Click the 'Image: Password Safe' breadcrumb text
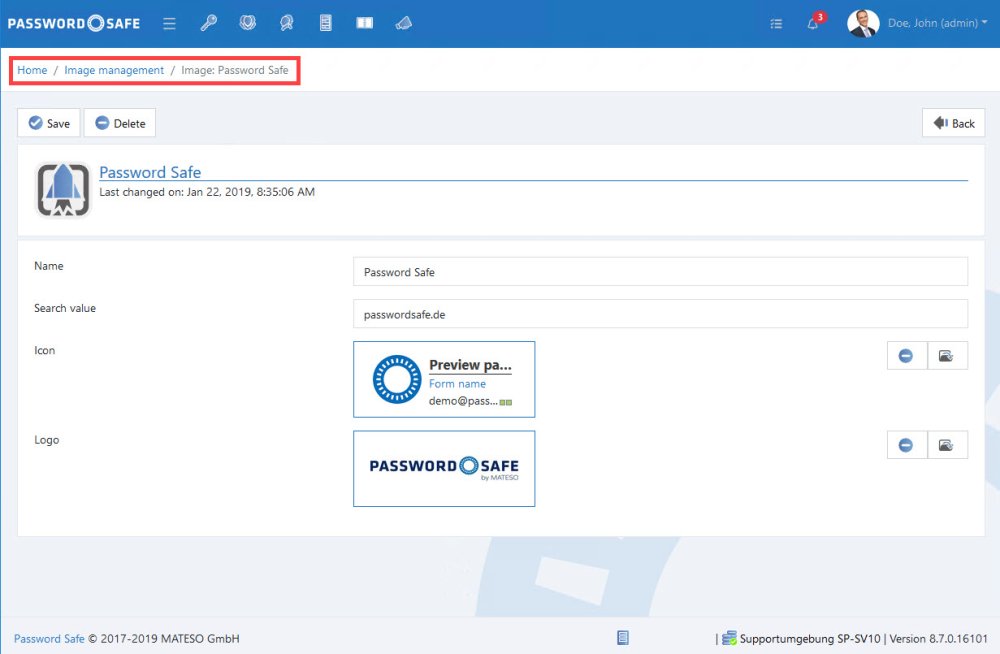This screenshot has width=1000, height=654. tap(235, 70)
